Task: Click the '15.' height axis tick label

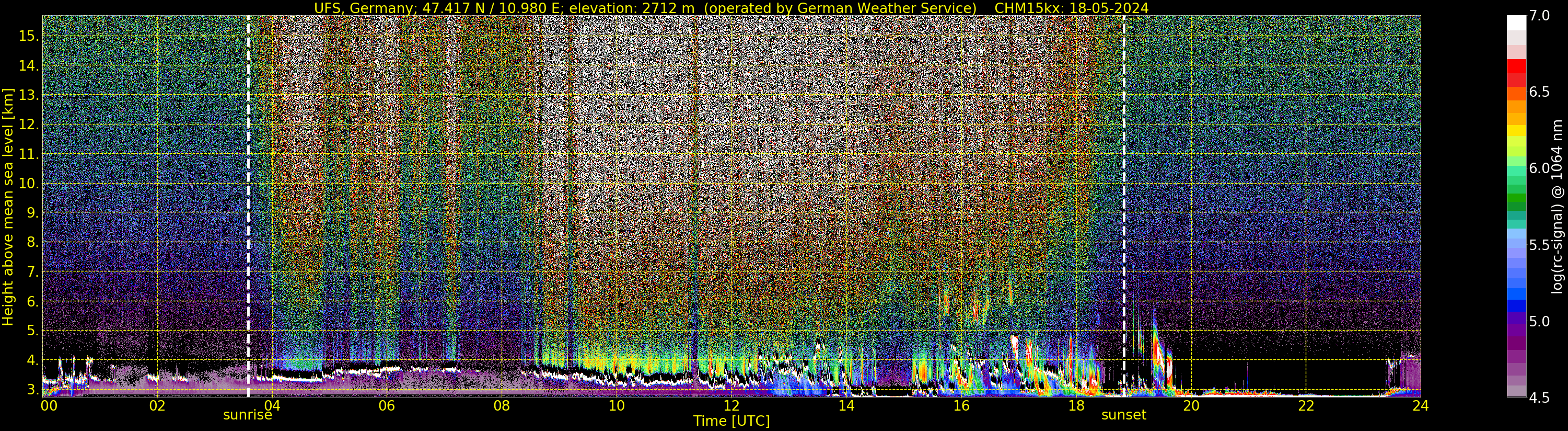Action: 29,36
